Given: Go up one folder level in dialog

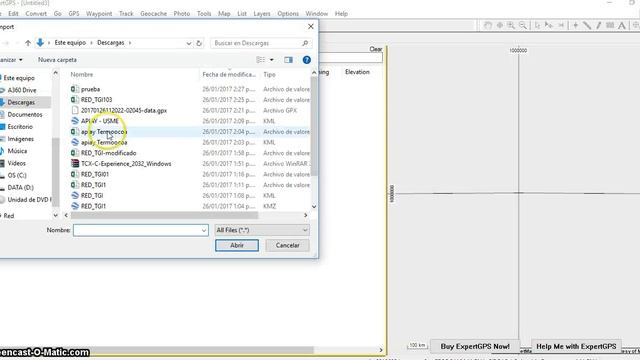Looking at the screenshot, I should [x=28, y=42].
